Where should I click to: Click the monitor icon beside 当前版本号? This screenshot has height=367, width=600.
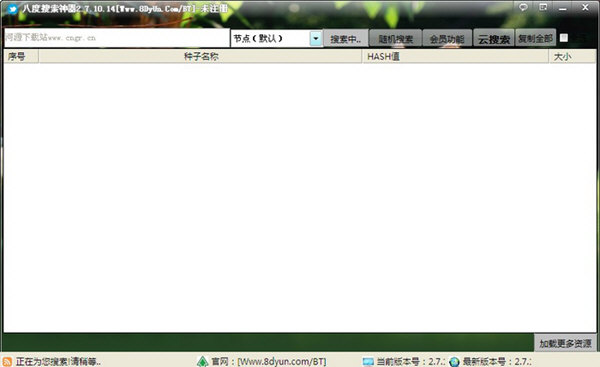(368, 362)
